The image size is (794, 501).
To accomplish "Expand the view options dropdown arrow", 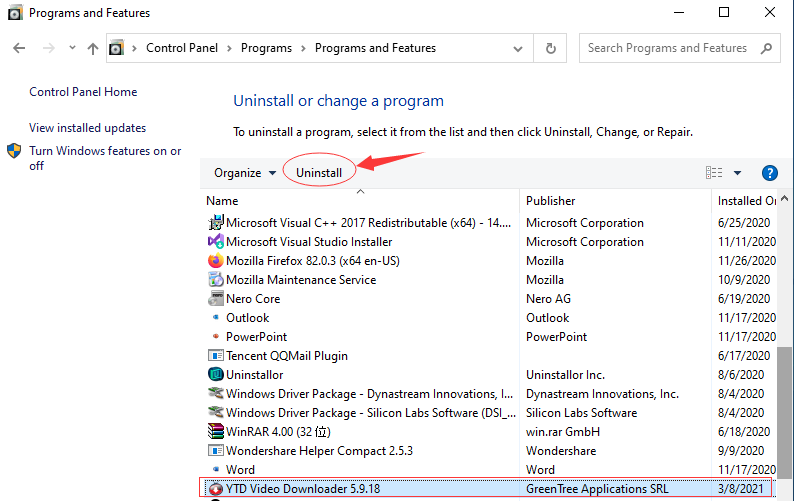I will coord(737,173).
